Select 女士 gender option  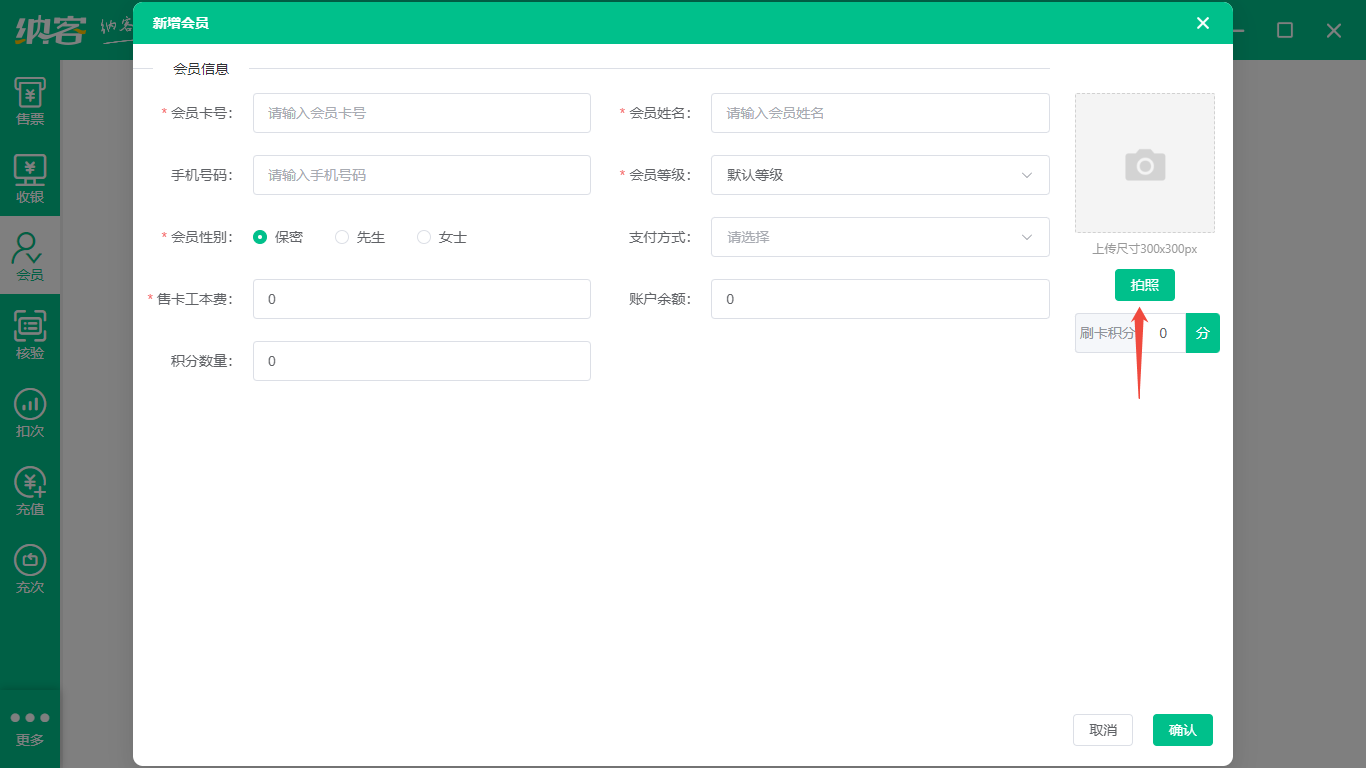tap(423, 237)
